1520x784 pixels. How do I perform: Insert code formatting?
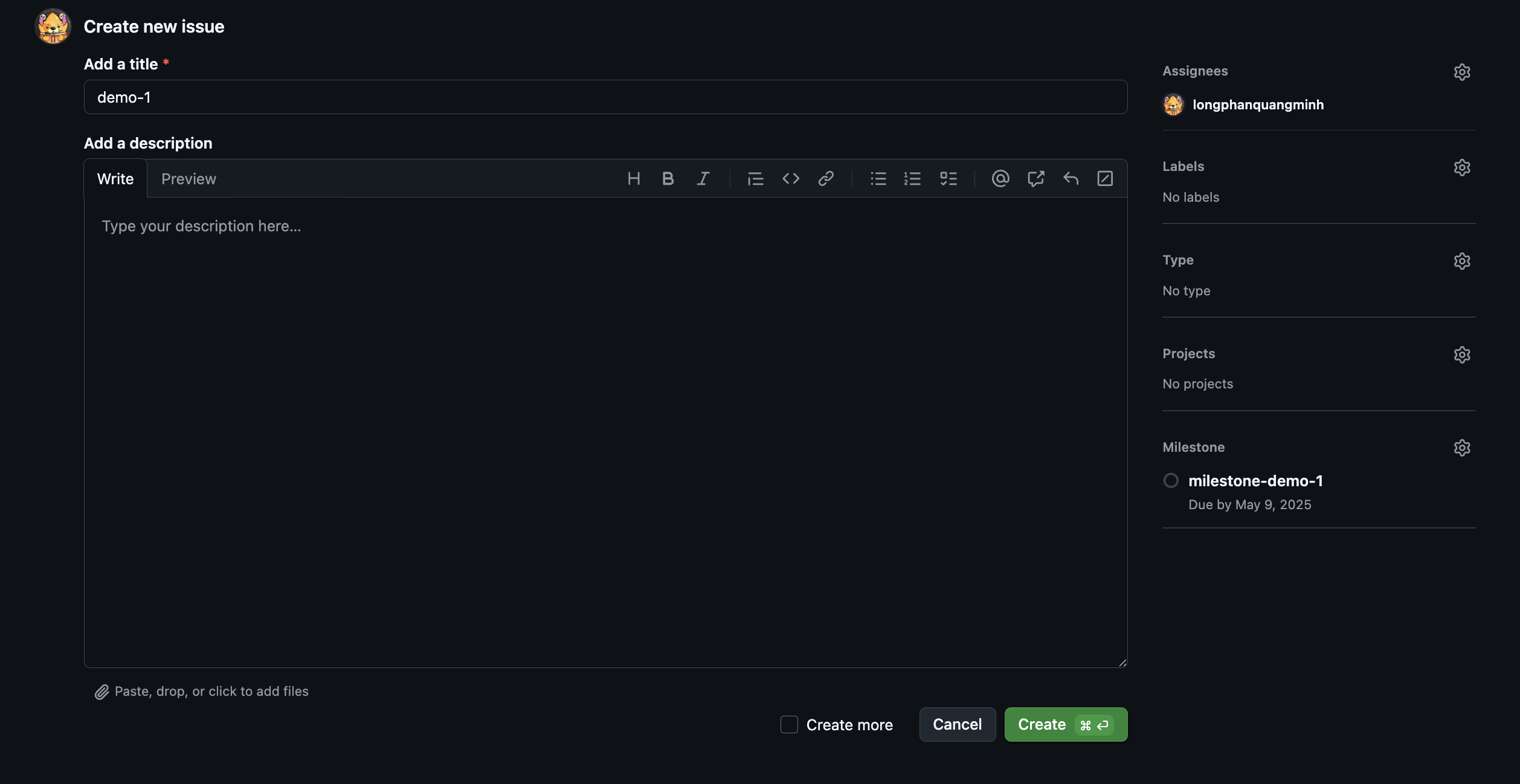point(791,178)
